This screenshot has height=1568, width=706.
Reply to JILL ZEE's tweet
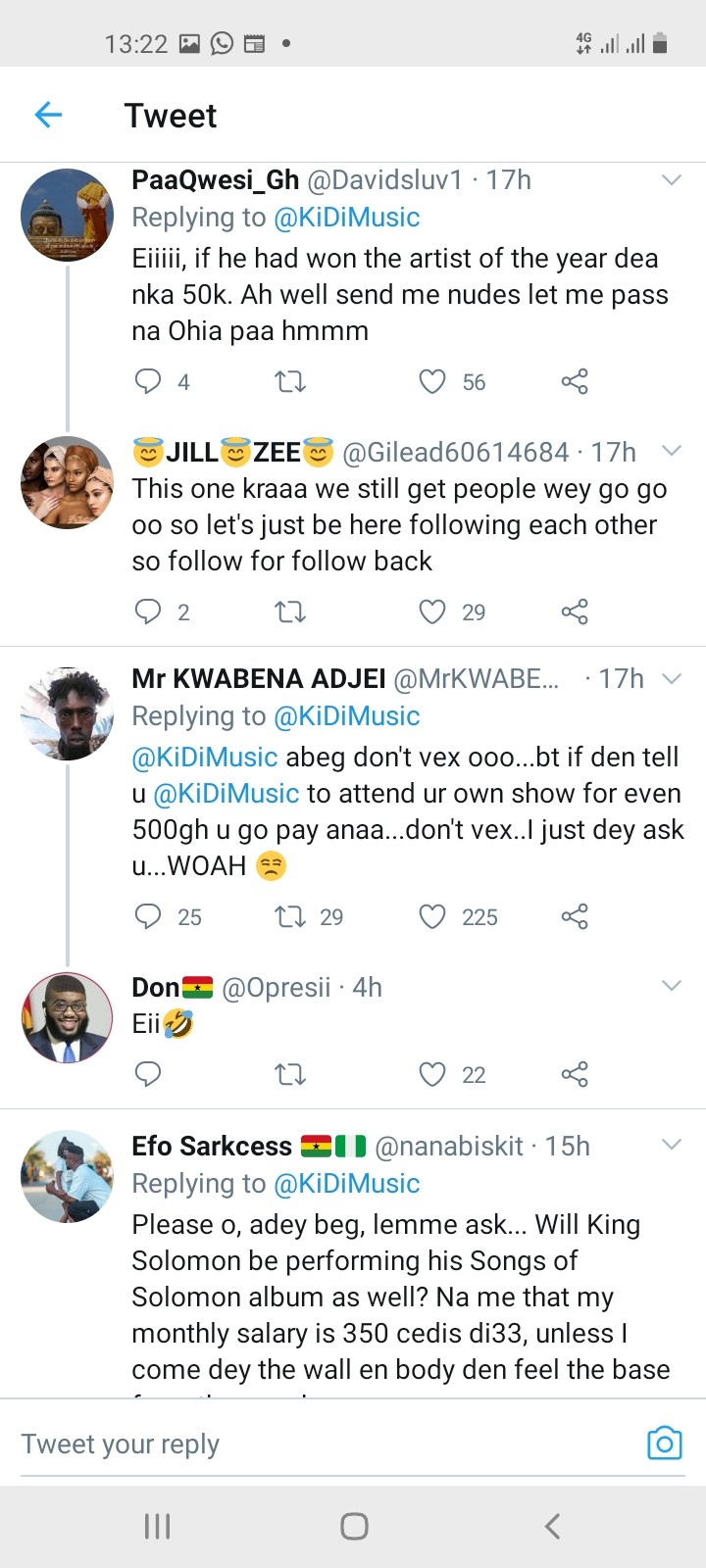pyautogui.click(x=147, y=612)
